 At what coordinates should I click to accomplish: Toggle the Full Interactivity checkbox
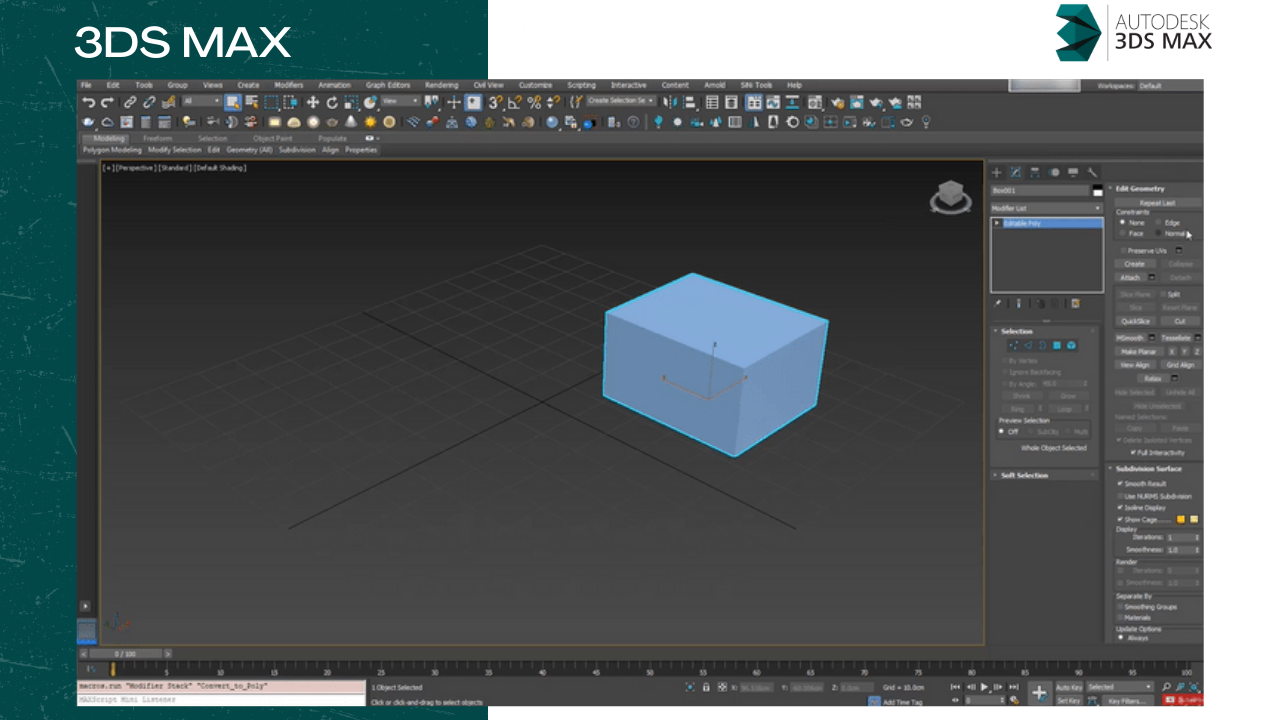point(1133,452)
